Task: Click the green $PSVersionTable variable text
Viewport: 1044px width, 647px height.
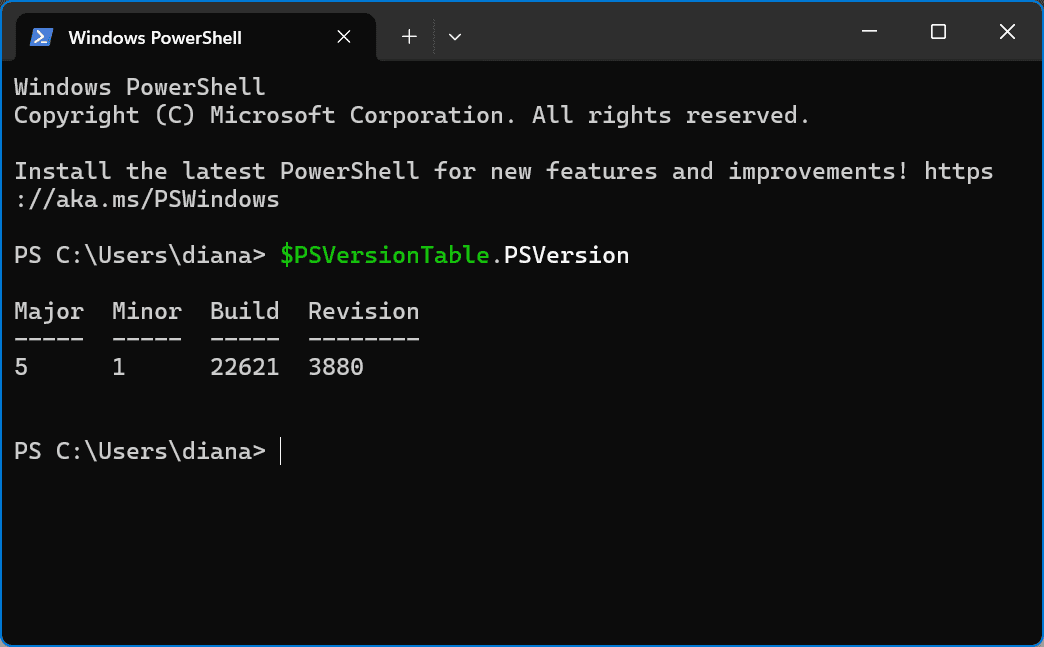Action: point(384,255)
